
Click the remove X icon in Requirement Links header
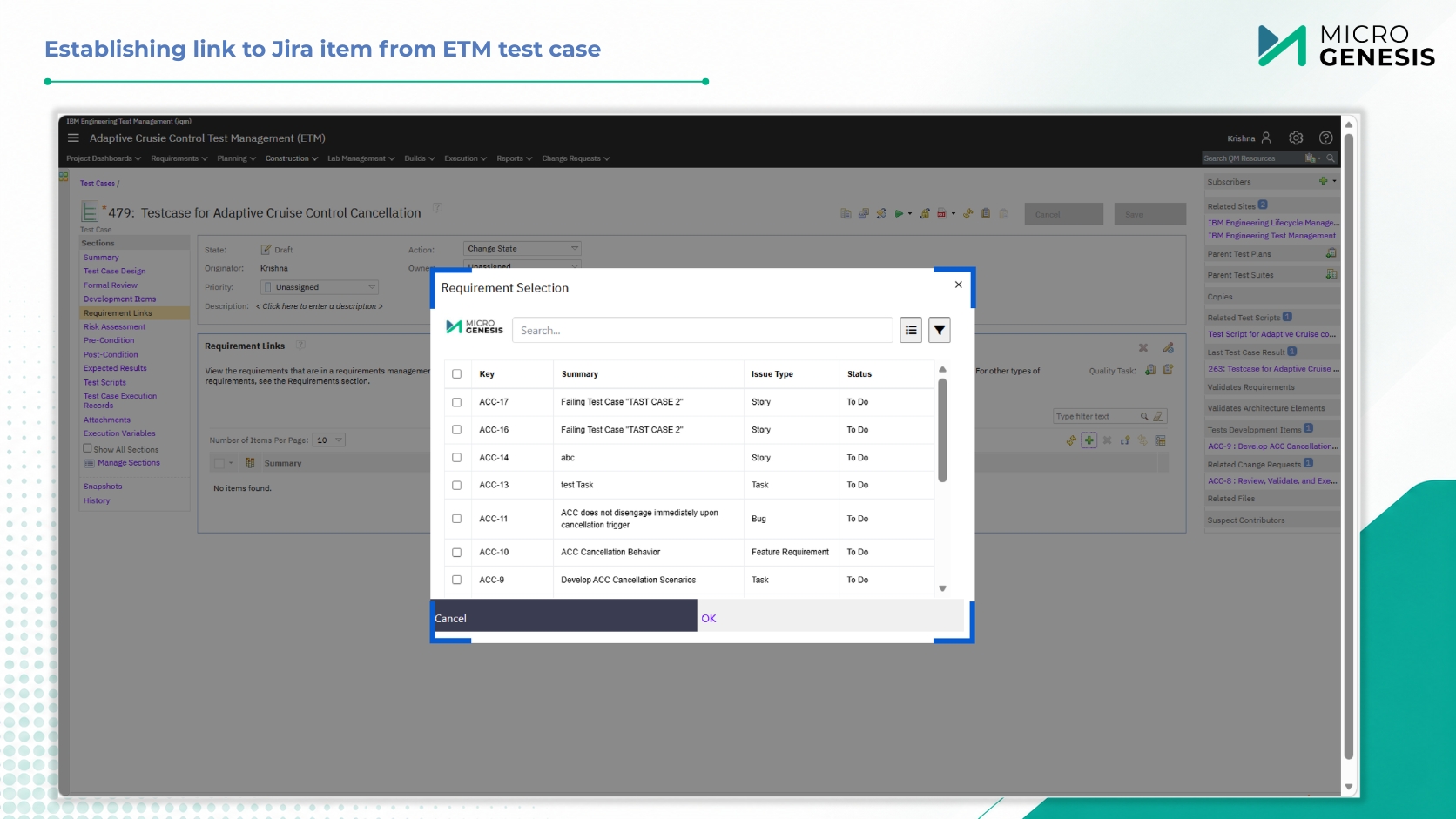click(1143, 347)
